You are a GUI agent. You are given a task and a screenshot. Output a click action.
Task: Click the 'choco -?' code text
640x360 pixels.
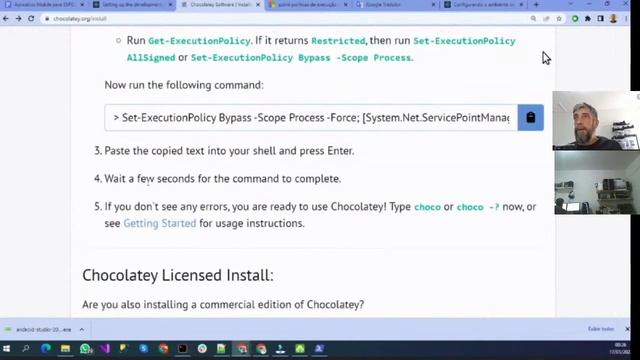tap(478, 207)
